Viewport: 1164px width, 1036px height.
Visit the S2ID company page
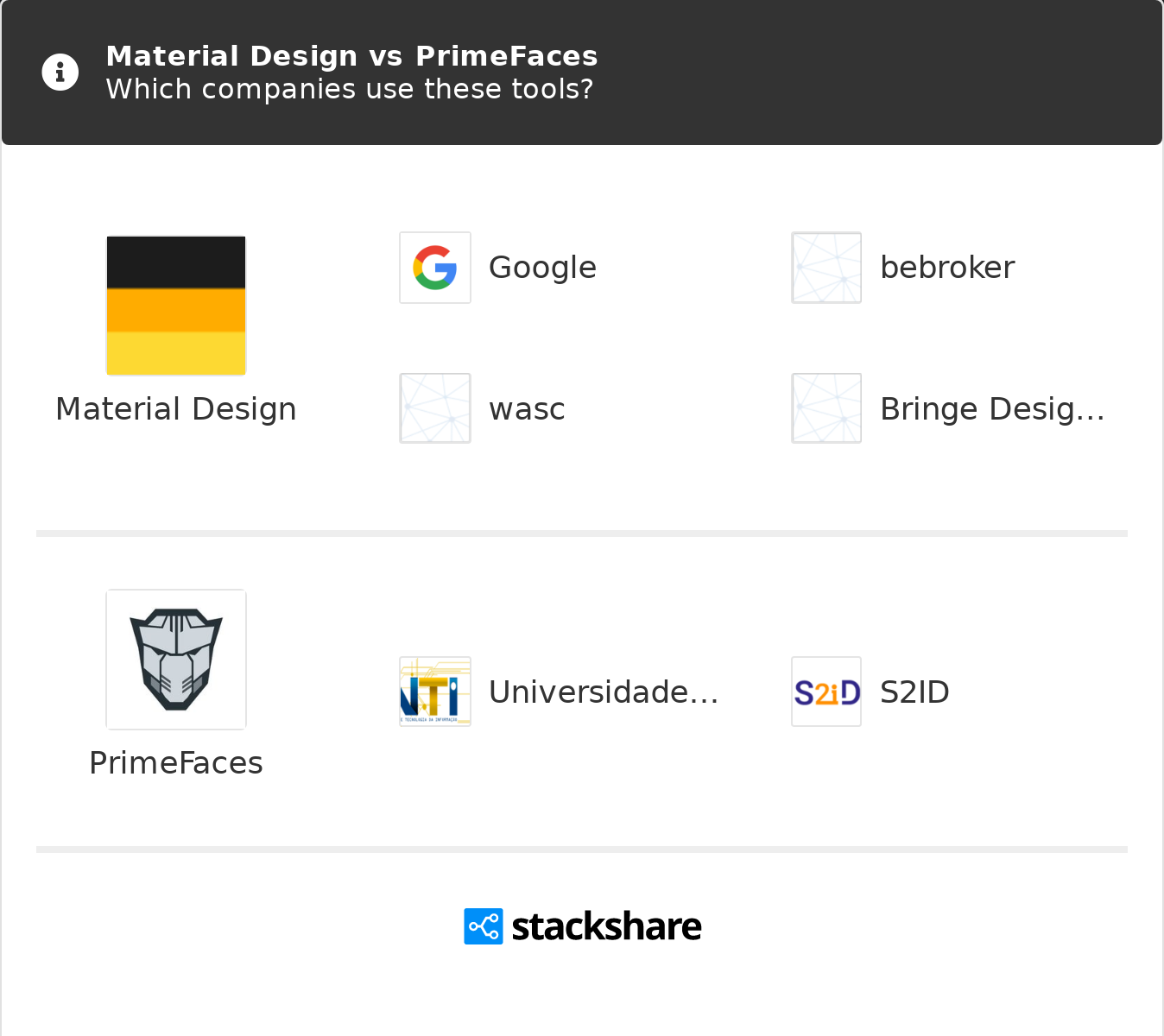pos(914,692)
